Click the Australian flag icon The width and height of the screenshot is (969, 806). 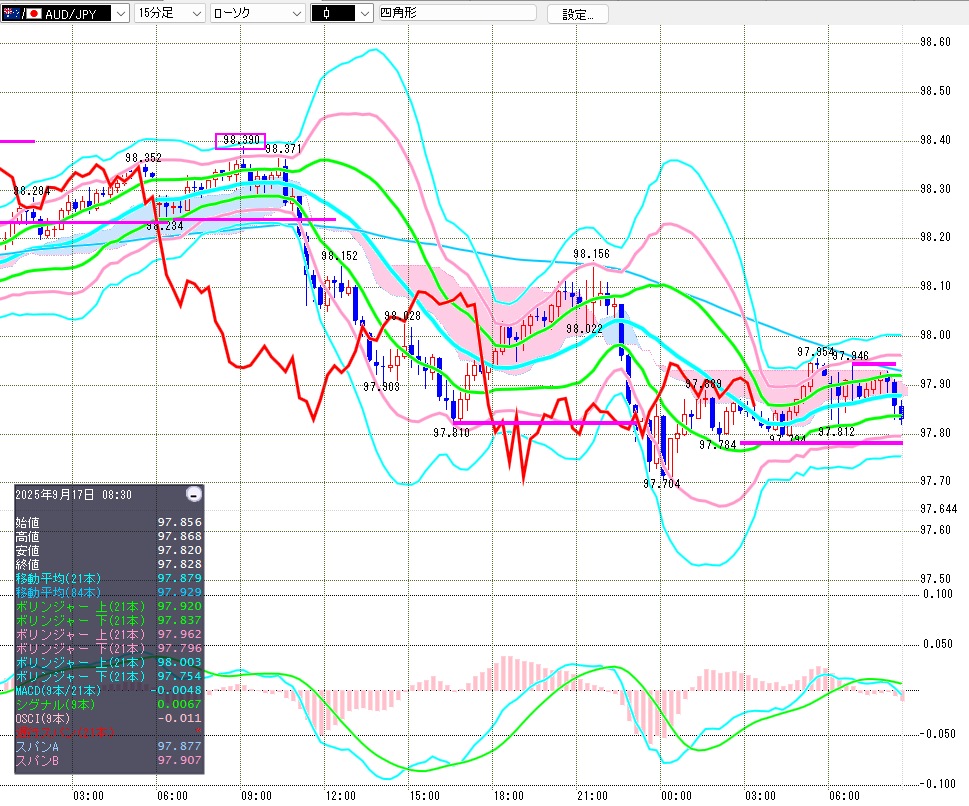click(x=13, y=13)
